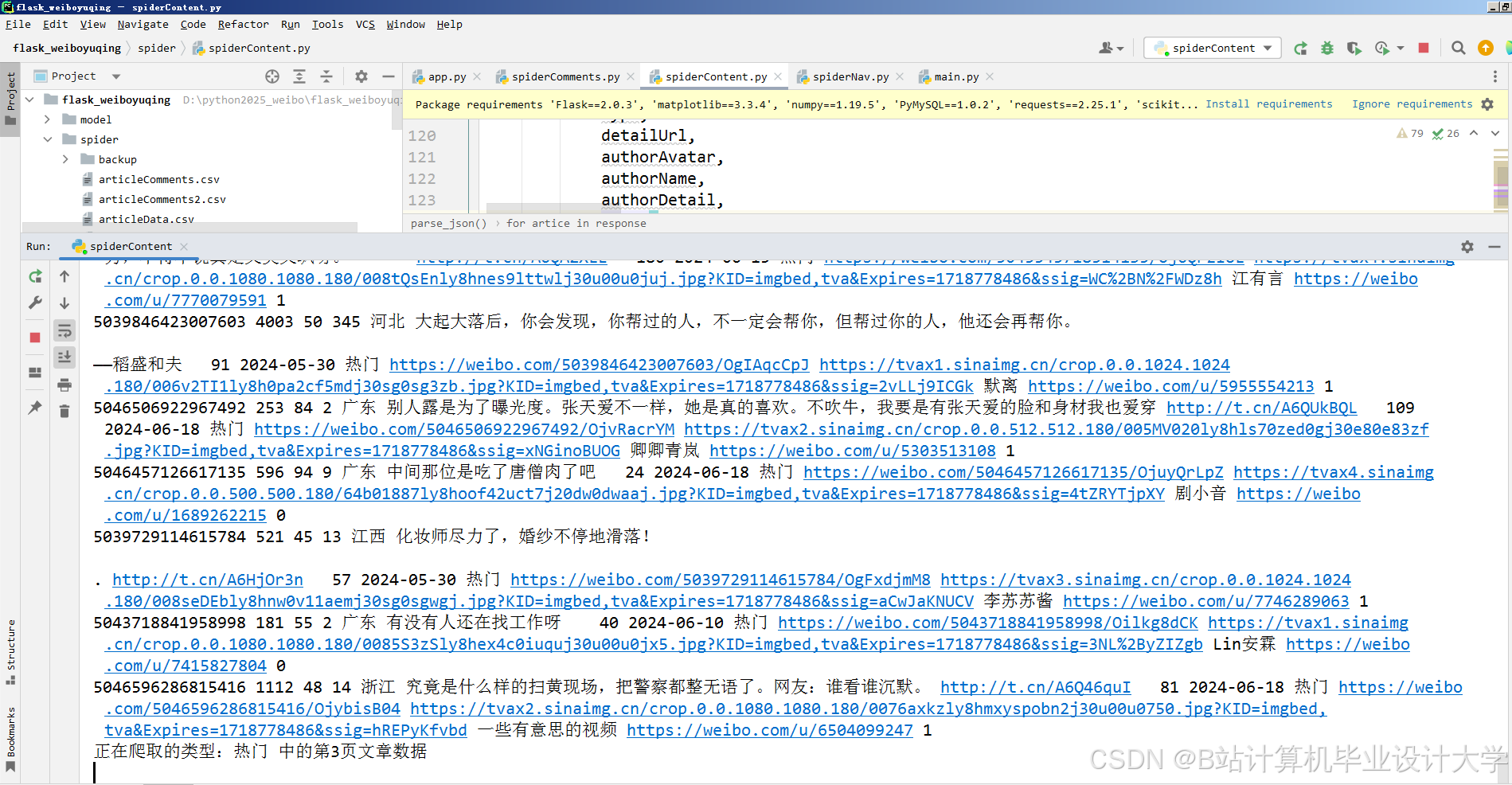Clear console output with the trash icon
The width and height of the screenshot is (1512, 785).
(64, 410)
